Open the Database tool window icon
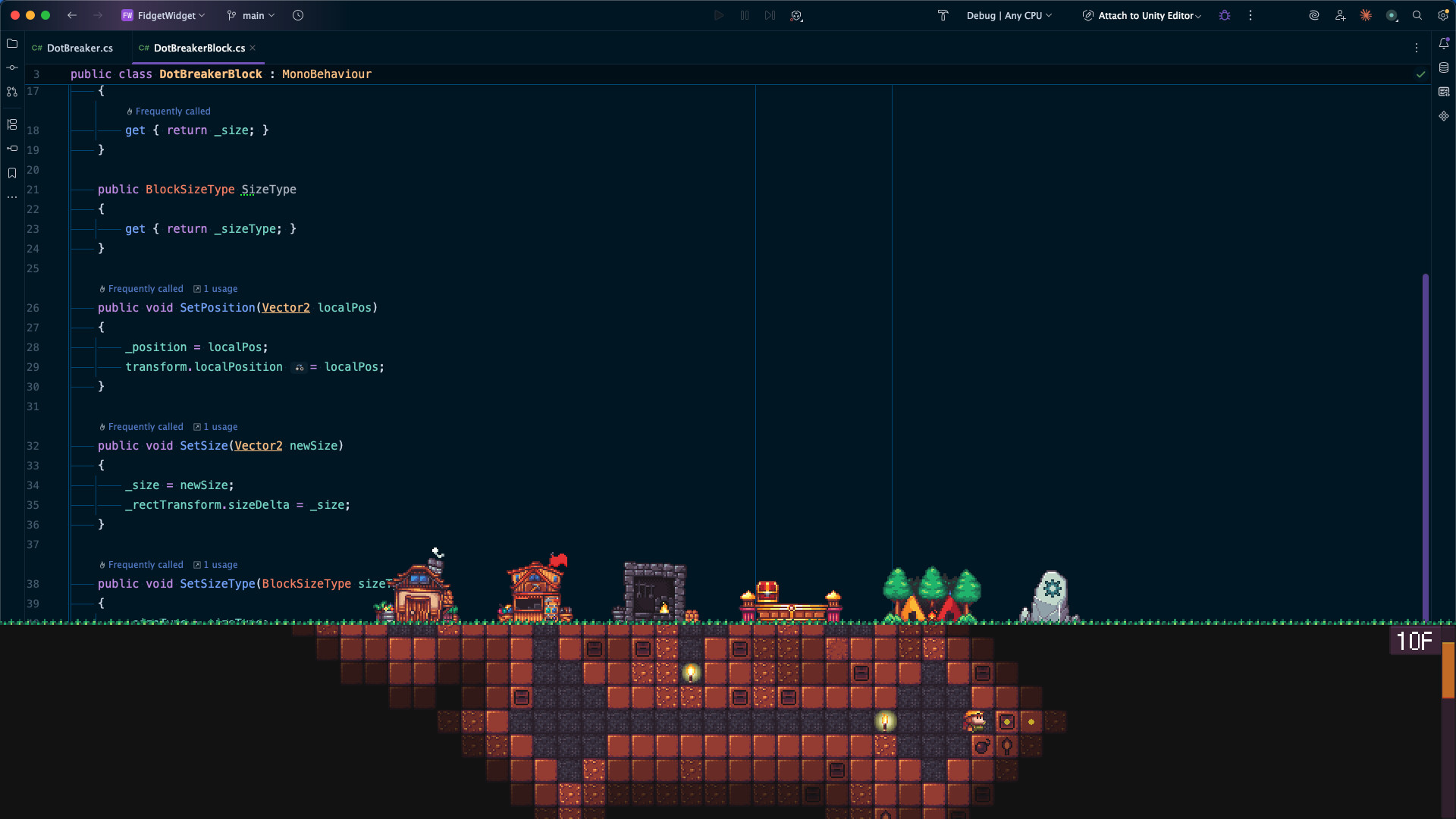Image resolution: width=1456 pixels, height=819 pixels. [1445, 67]
